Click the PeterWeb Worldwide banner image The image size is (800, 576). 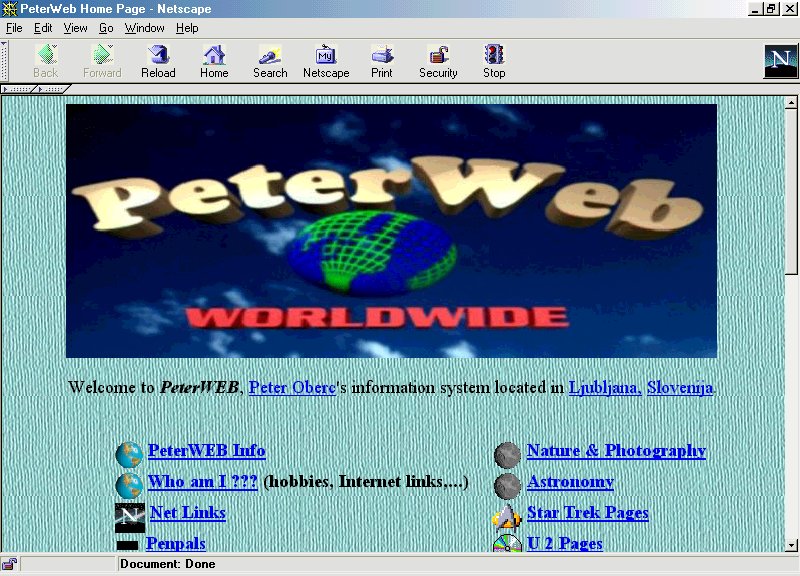[x=391, y=231]
